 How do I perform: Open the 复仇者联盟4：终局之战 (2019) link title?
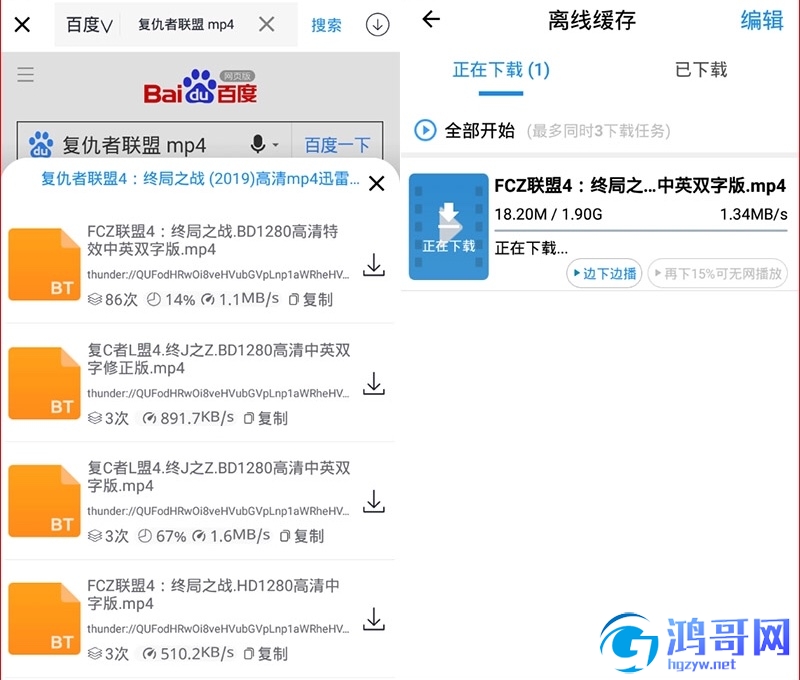tap(200, 179)
